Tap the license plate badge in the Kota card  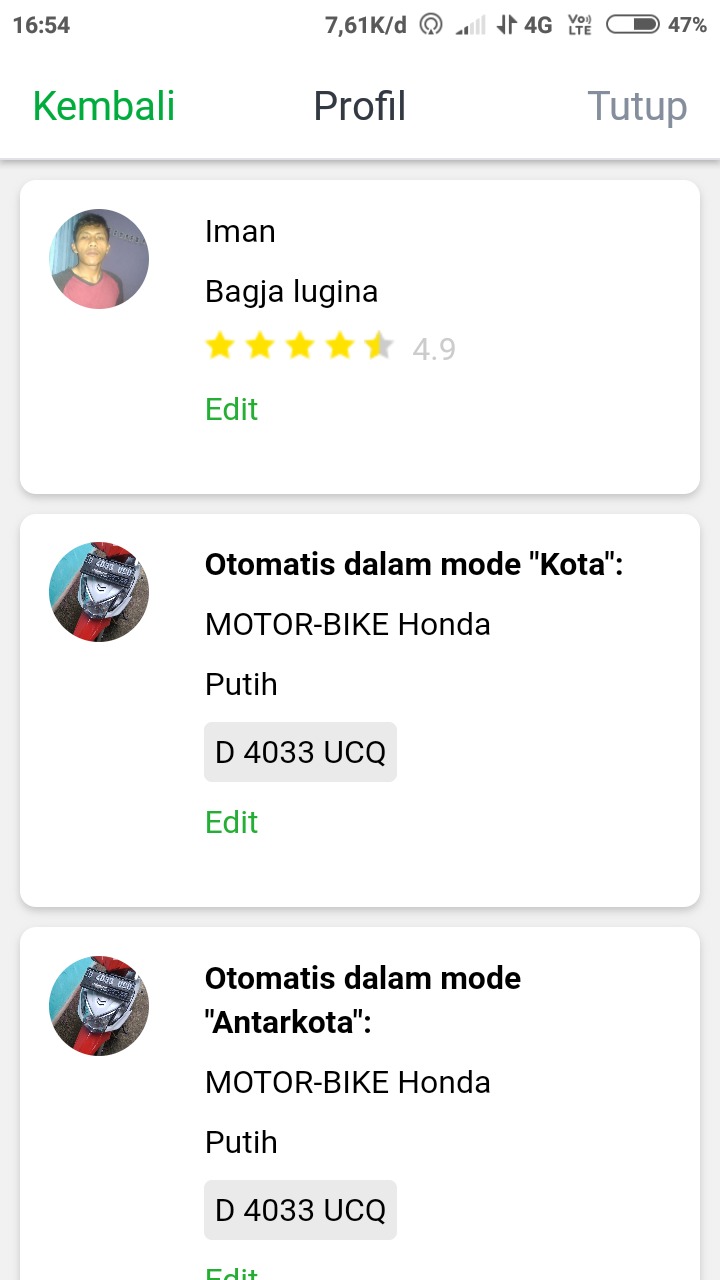click(300, 752)
